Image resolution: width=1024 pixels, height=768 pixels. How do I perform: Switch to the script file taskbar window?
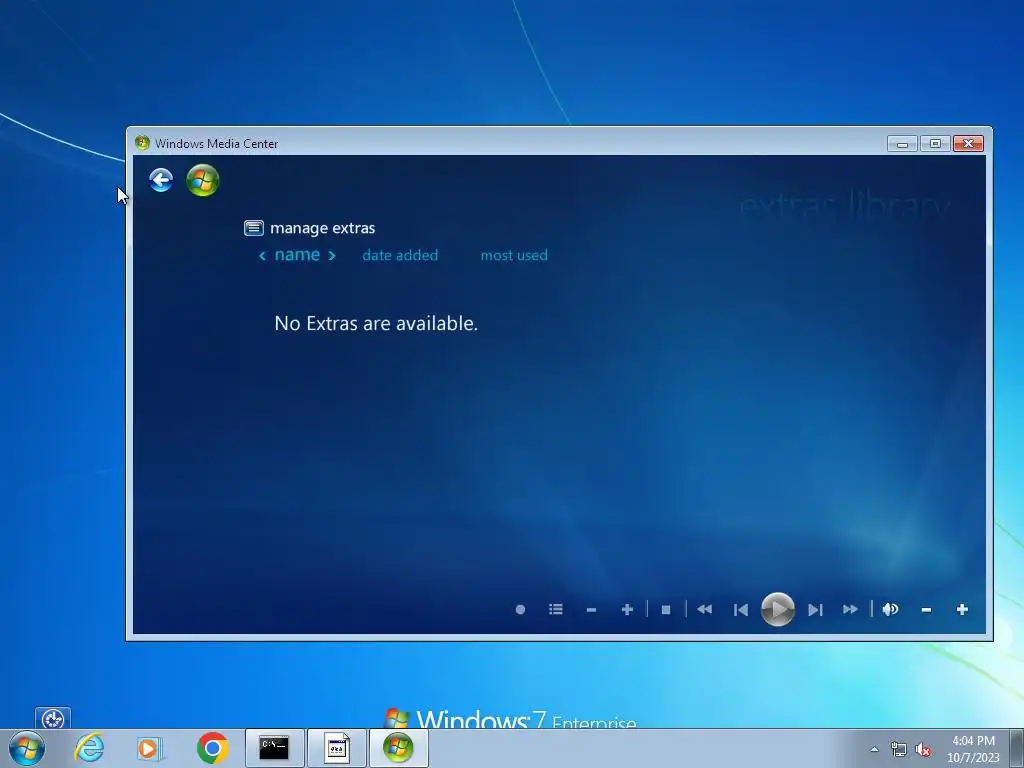[337, 748]
